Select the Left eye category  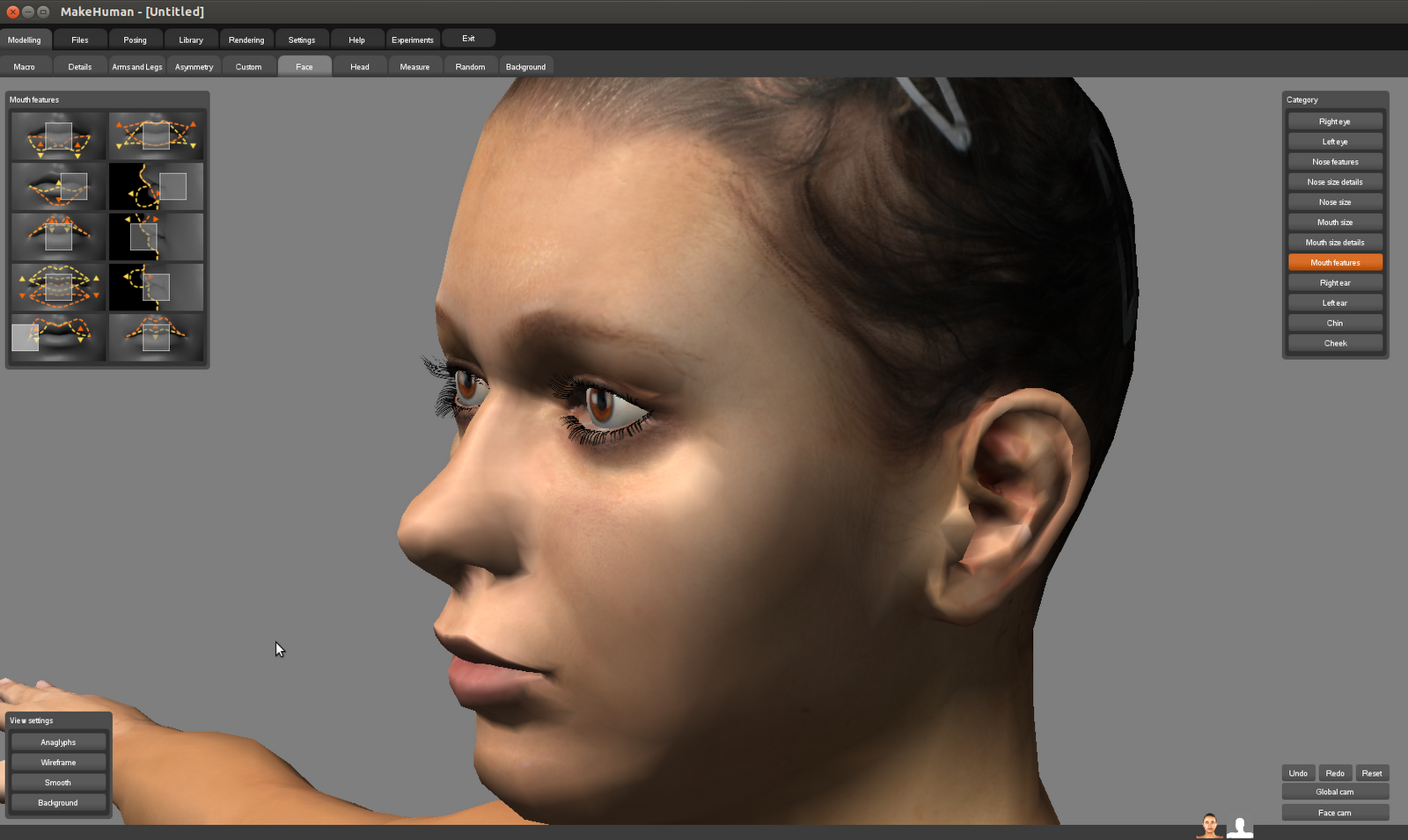click(1335, 142)
